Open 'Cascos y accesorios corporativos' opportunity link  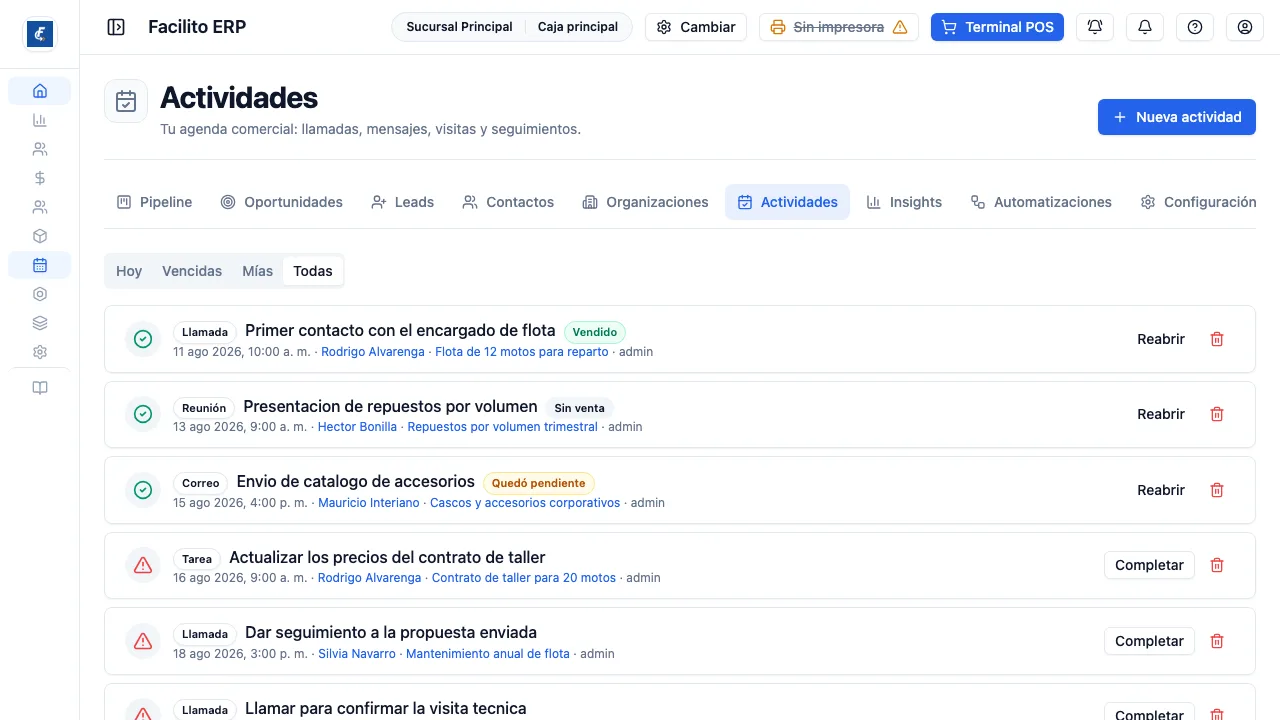[525, 503]
